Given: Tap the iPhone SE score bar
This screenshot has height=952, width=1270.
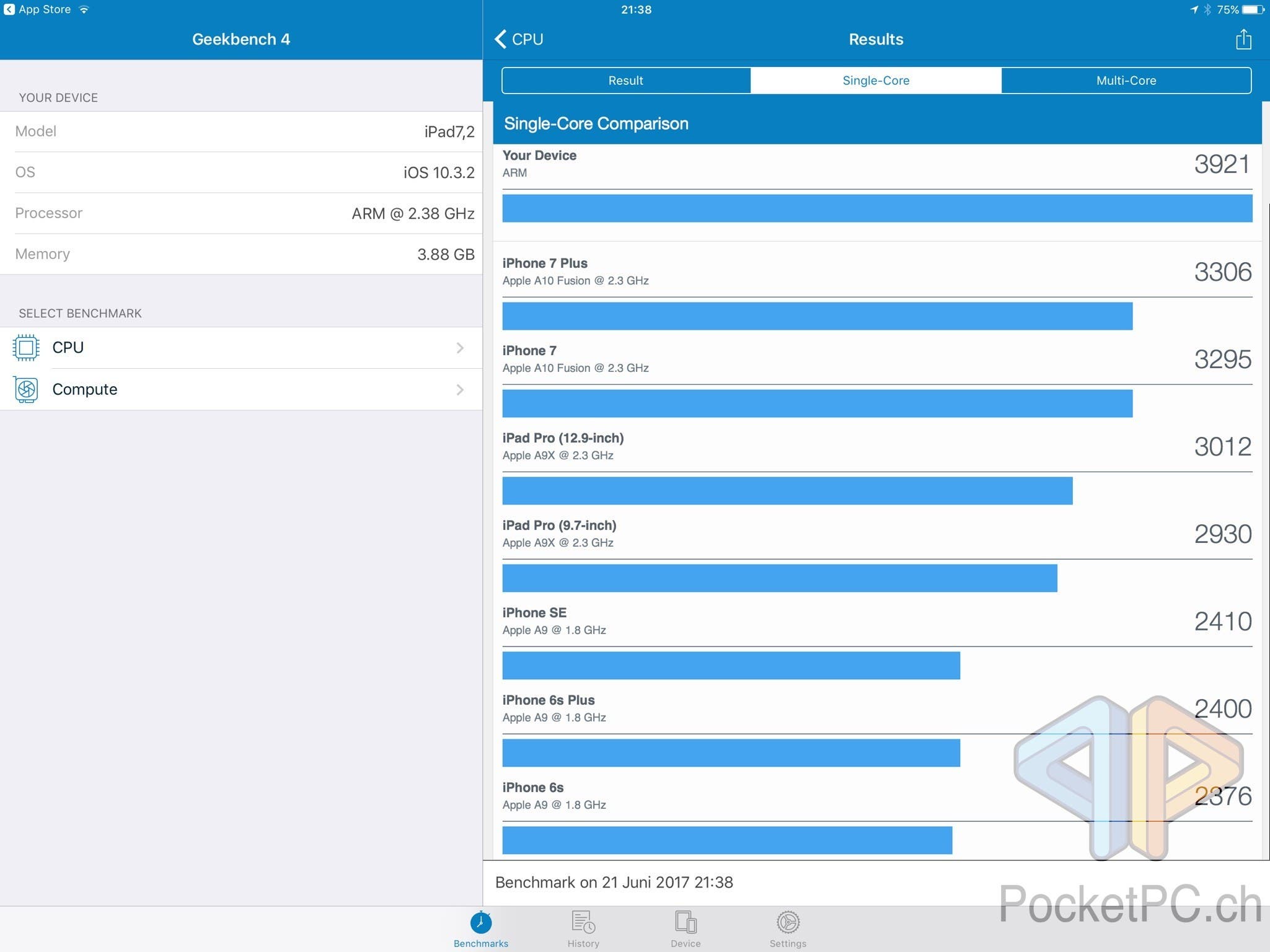Looking at the screenshot, I should [731, 666].
